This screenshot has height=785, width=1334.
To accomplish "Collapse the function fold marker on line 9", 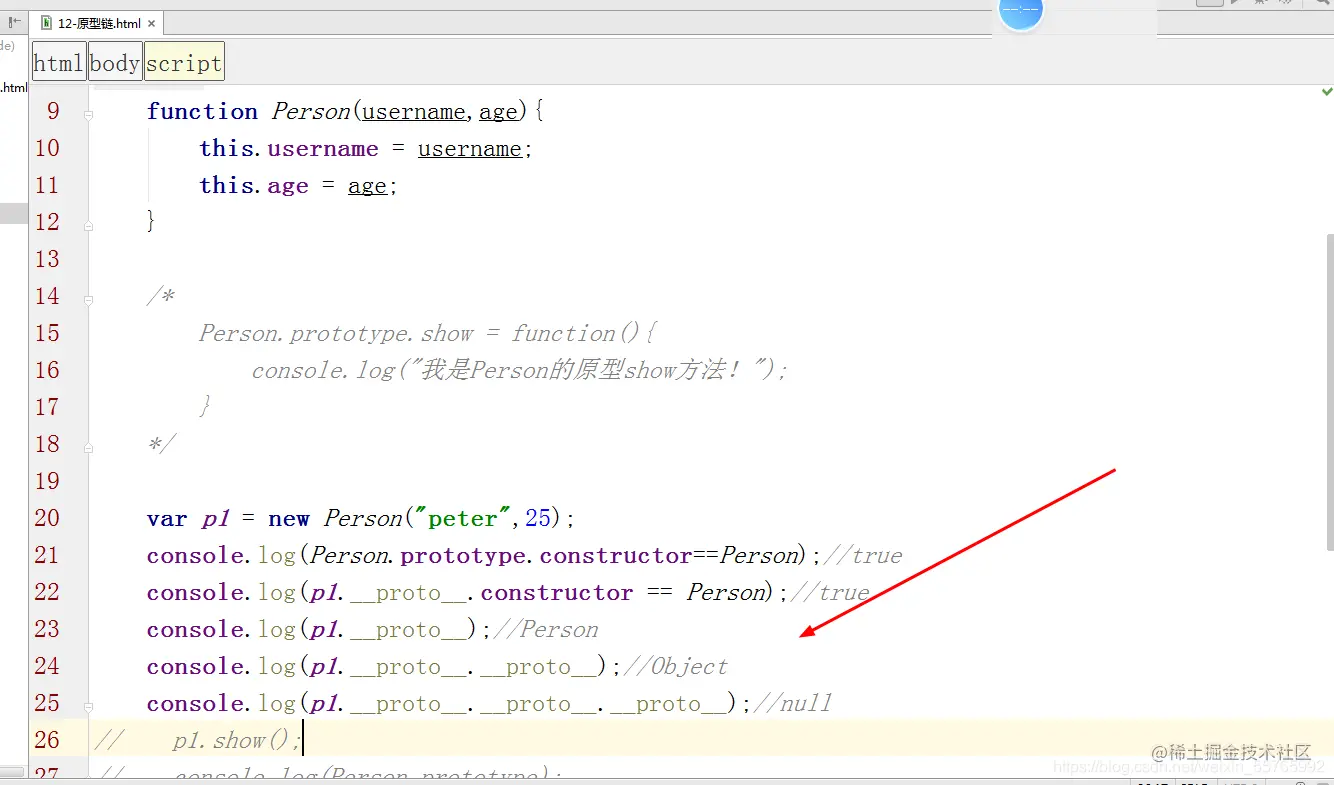I will [89, 114].
